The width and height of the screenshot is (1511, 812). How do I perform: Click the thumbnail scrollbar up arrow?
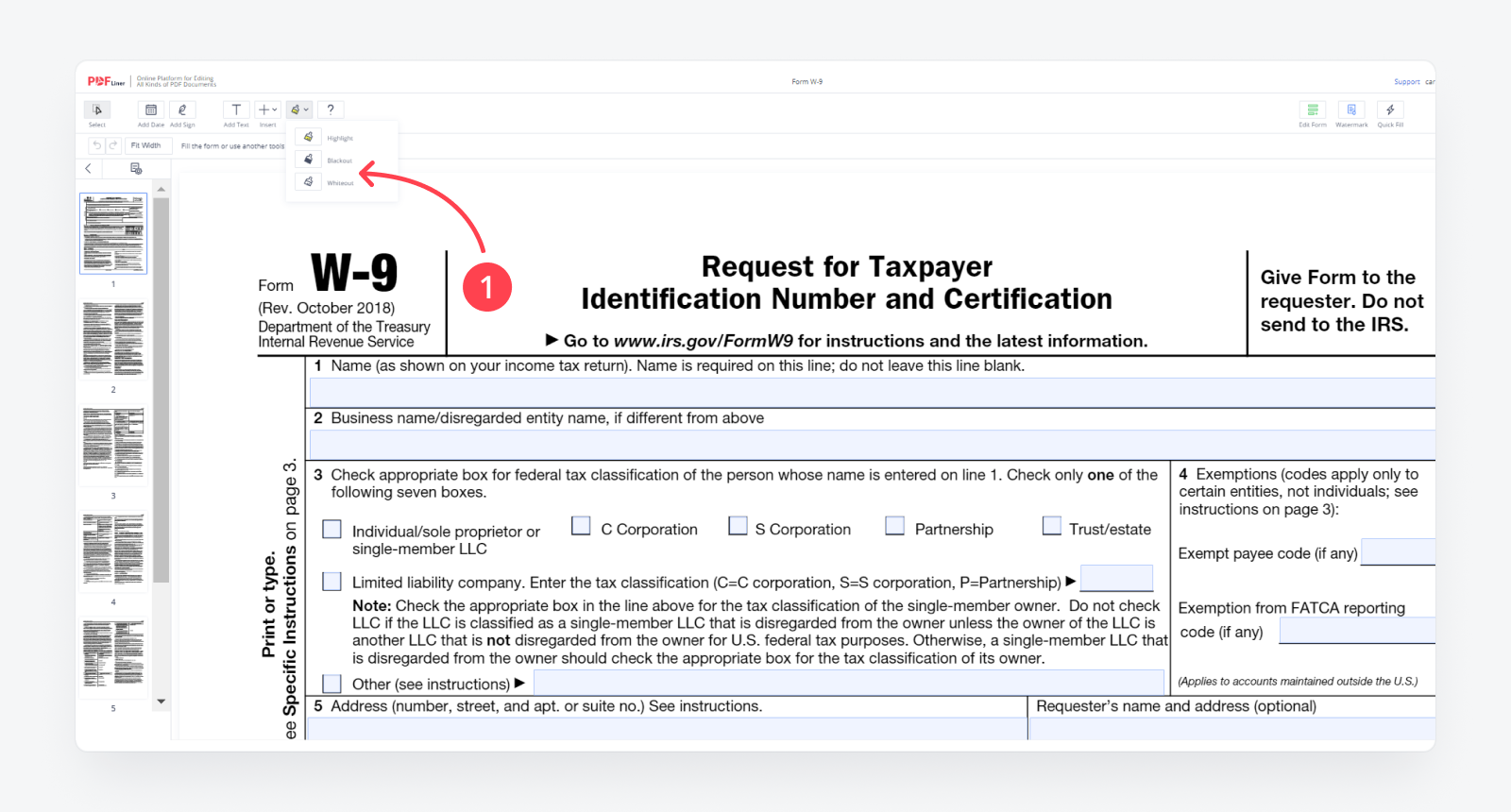click(161, 190)
